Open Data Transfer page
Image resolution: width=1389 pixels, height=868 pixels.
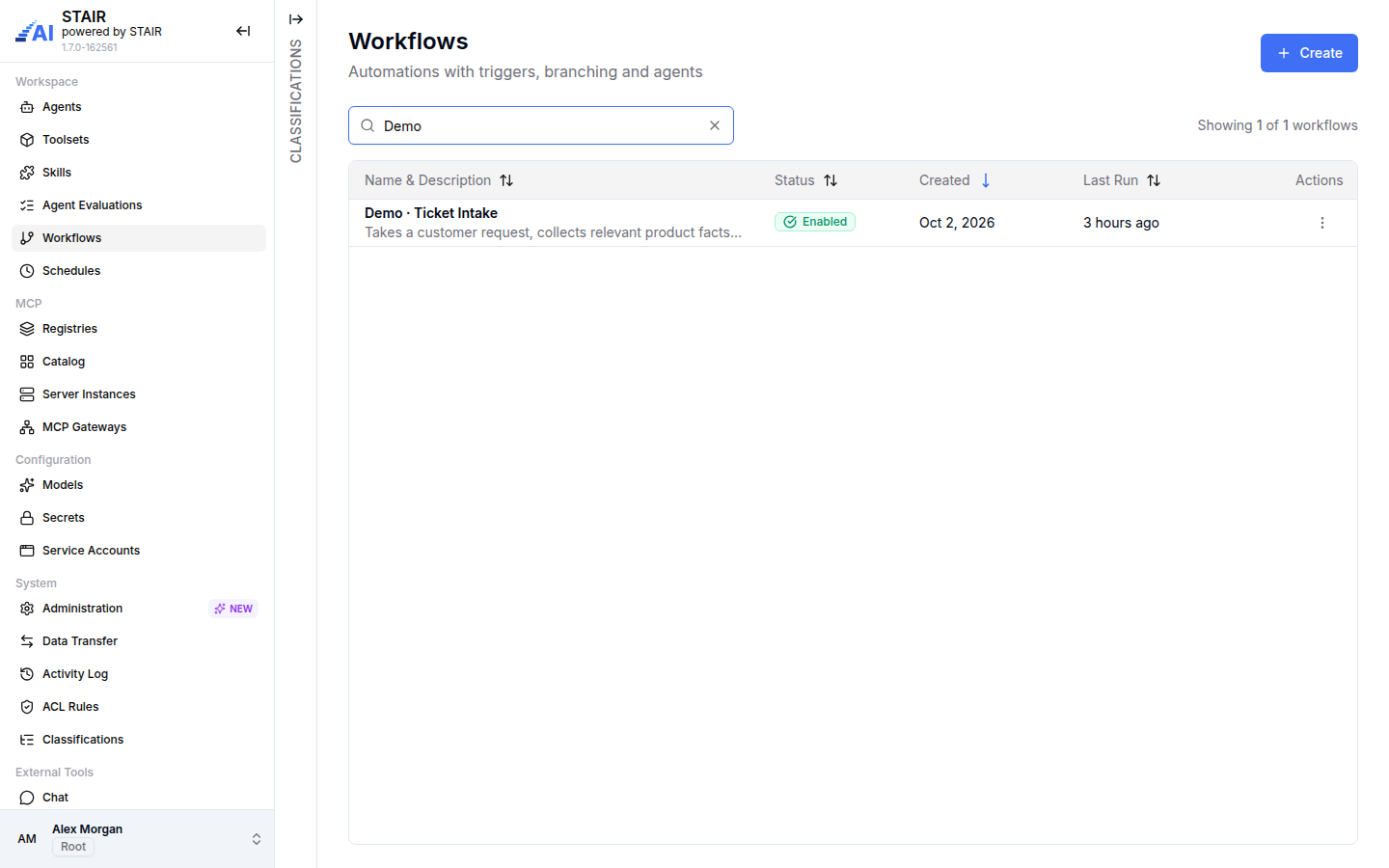(139, 641)
